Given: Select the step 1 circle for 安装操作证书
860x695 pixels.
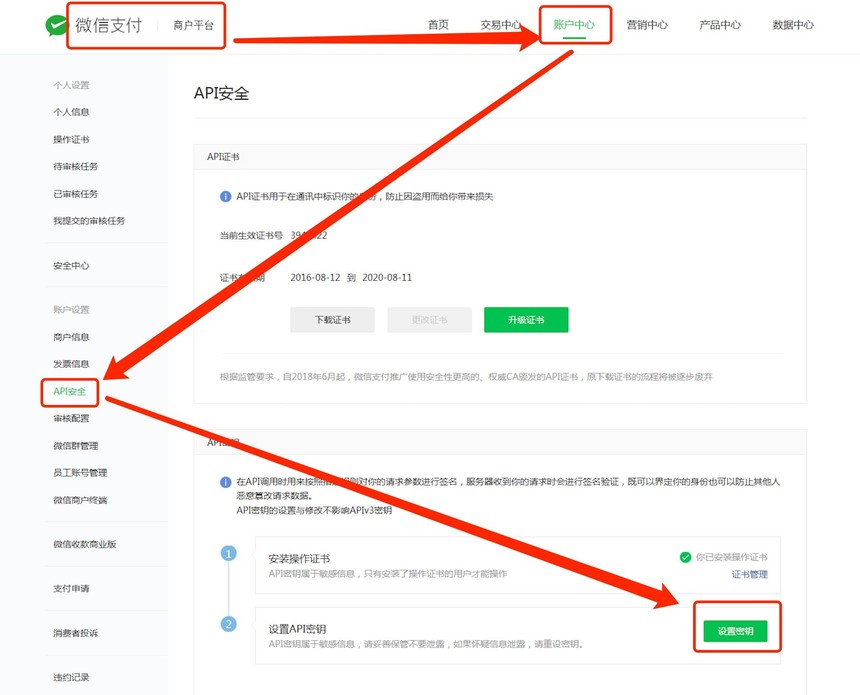Looking at the screenshot, I should click(x=229, y=553).
